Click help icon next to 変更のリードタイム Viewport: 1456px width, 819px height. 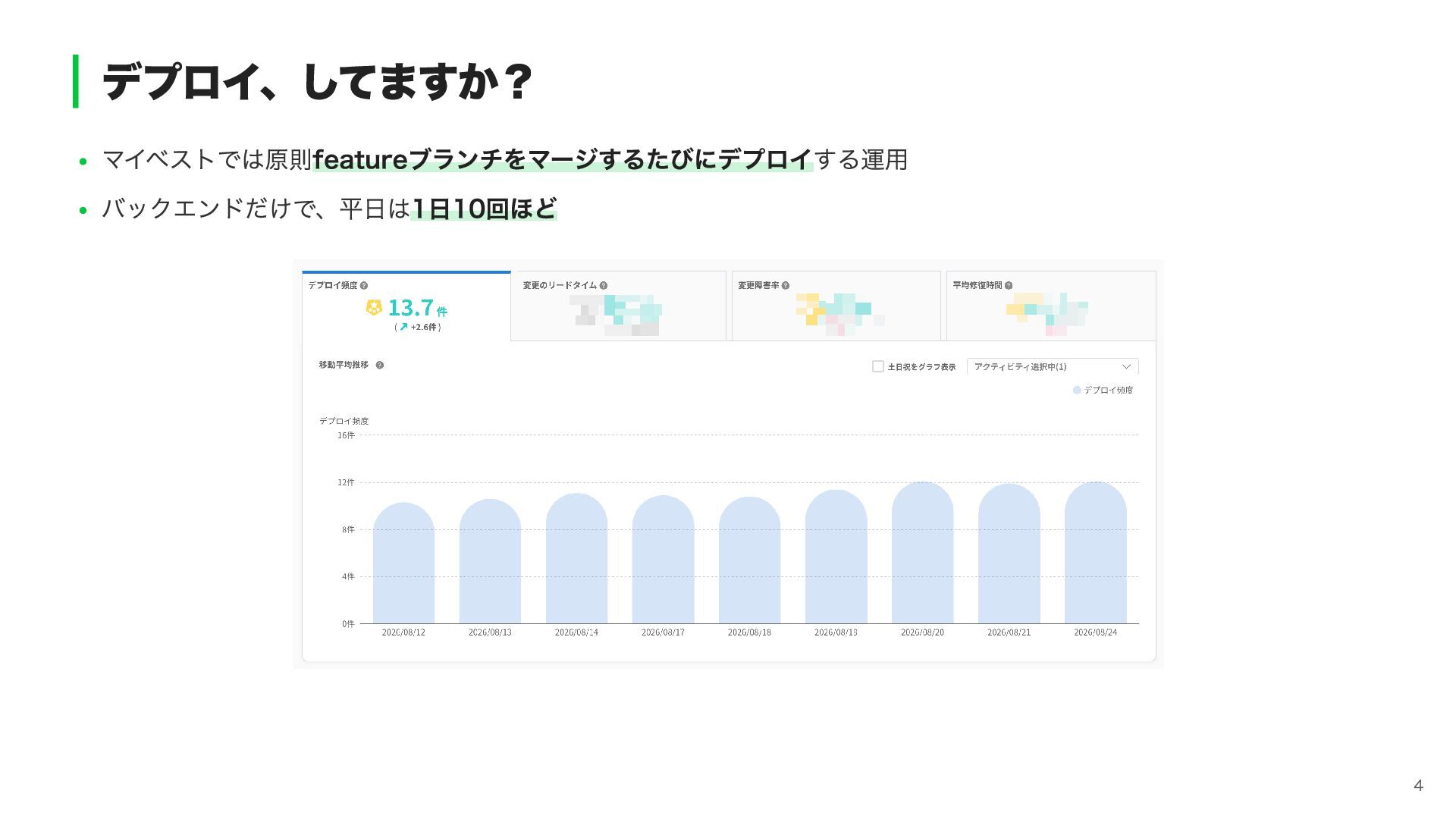pos(604,286)
